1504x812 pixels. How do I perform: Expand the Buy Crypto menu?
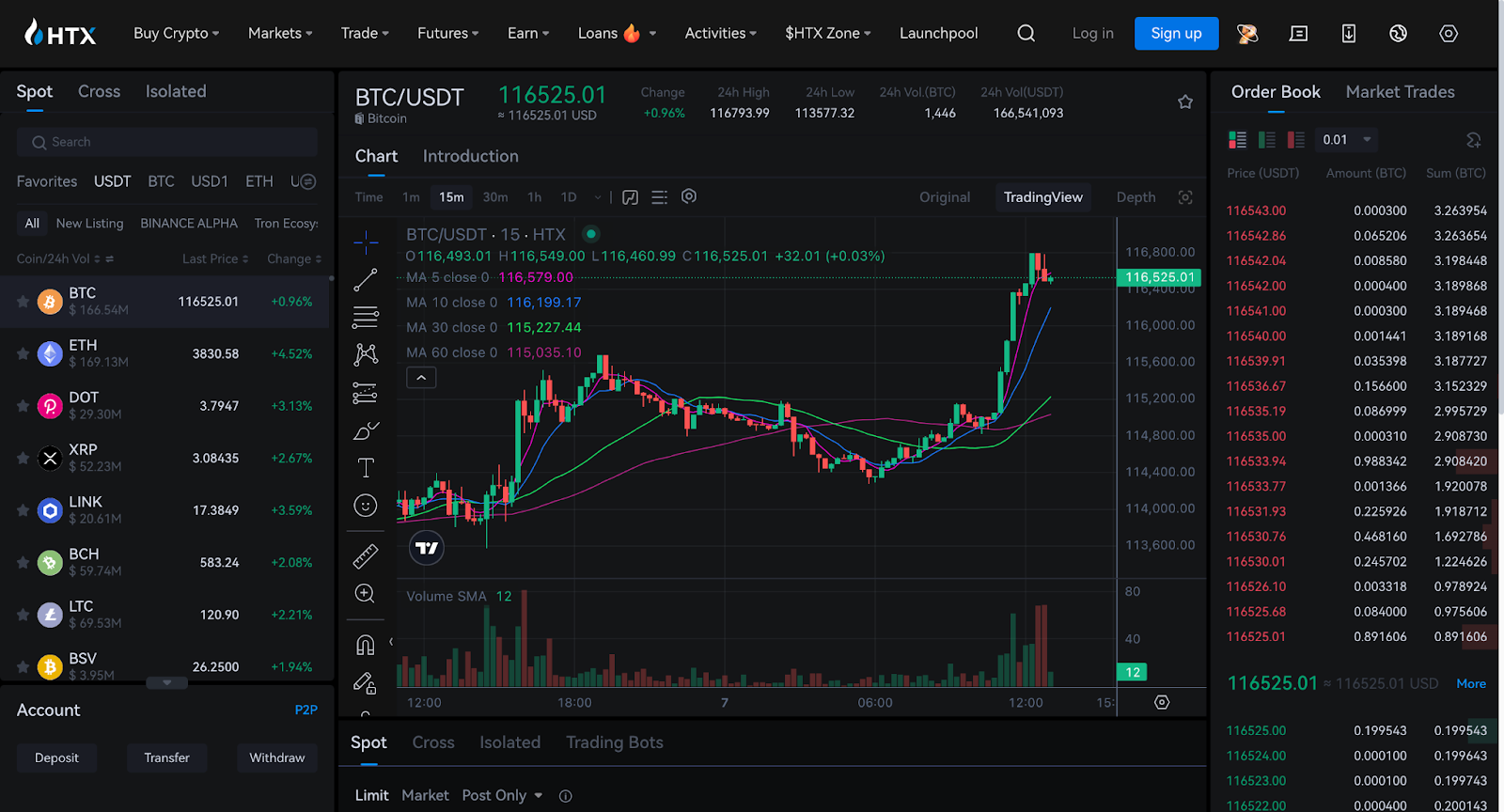coord(176,33)
